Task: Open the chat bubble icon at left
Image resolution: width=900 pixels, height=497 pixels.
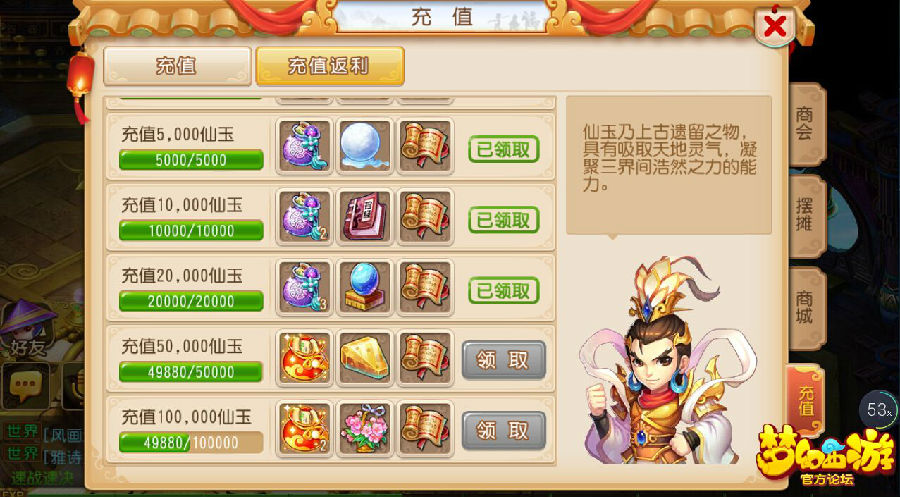Action: [25, 385]
